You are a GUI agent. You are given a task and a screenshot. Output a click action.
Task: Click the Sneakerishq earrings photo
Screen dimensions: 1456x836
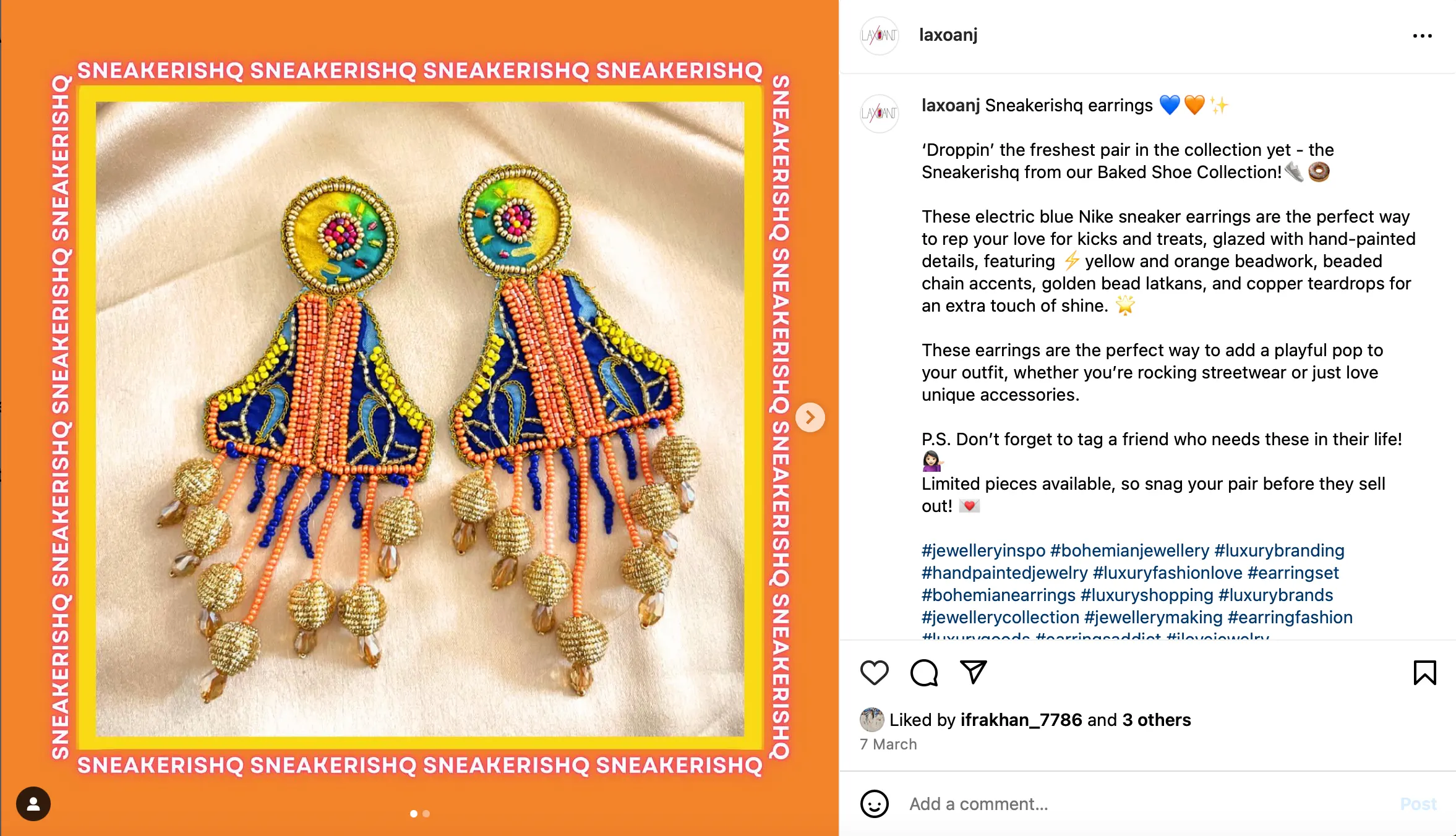pos(419,418)
